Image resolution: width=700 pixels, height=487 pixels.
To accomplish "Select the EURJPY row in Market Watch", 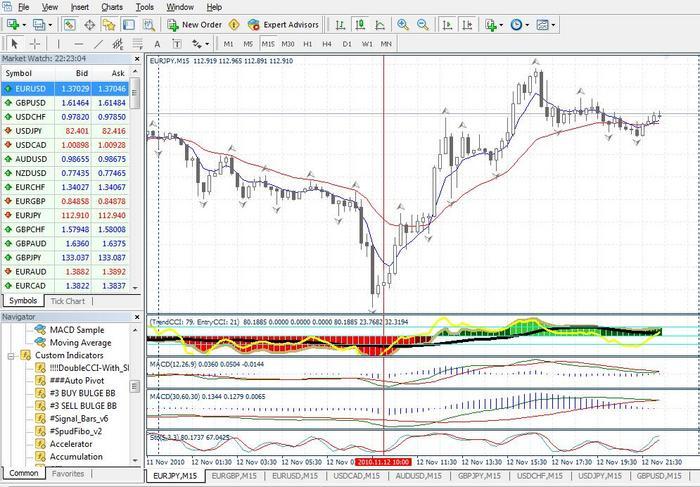I will pyautogui.click(x=65, y=215).
